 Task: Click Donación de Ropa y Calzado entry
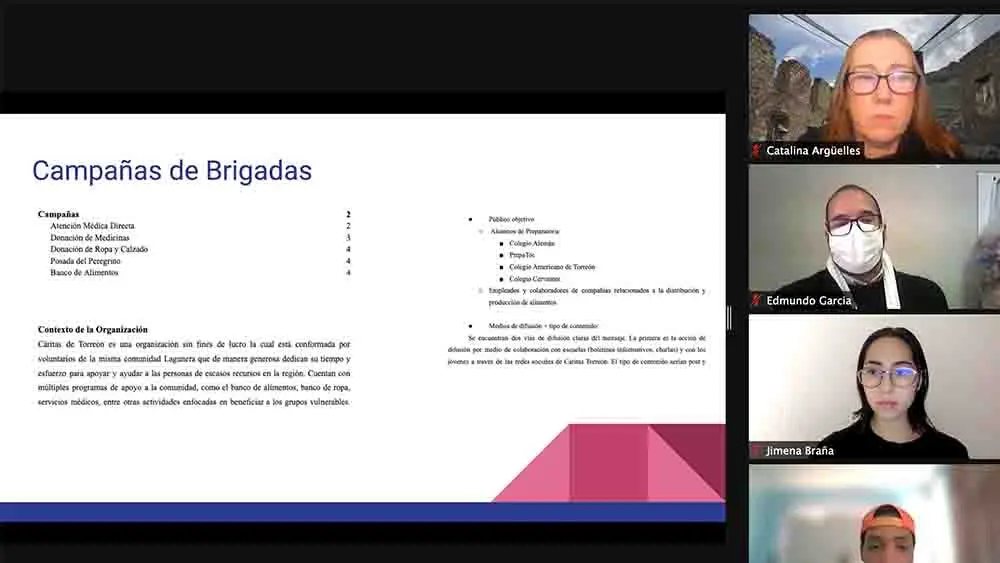coord(99,249)
